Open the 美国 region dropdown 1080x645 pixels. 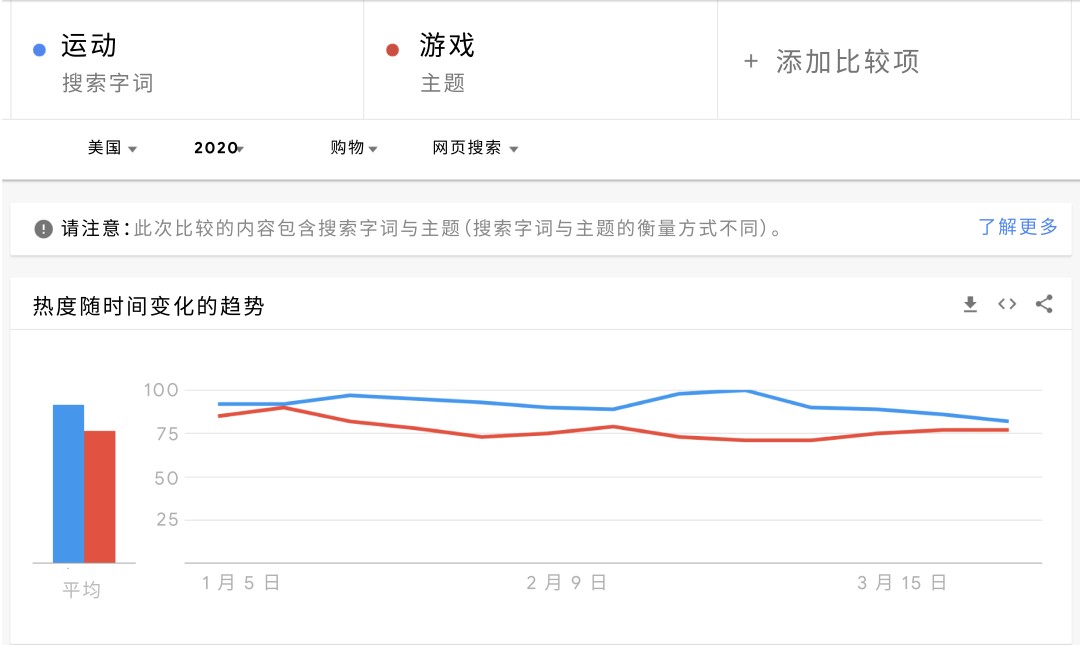pos(112,148)
